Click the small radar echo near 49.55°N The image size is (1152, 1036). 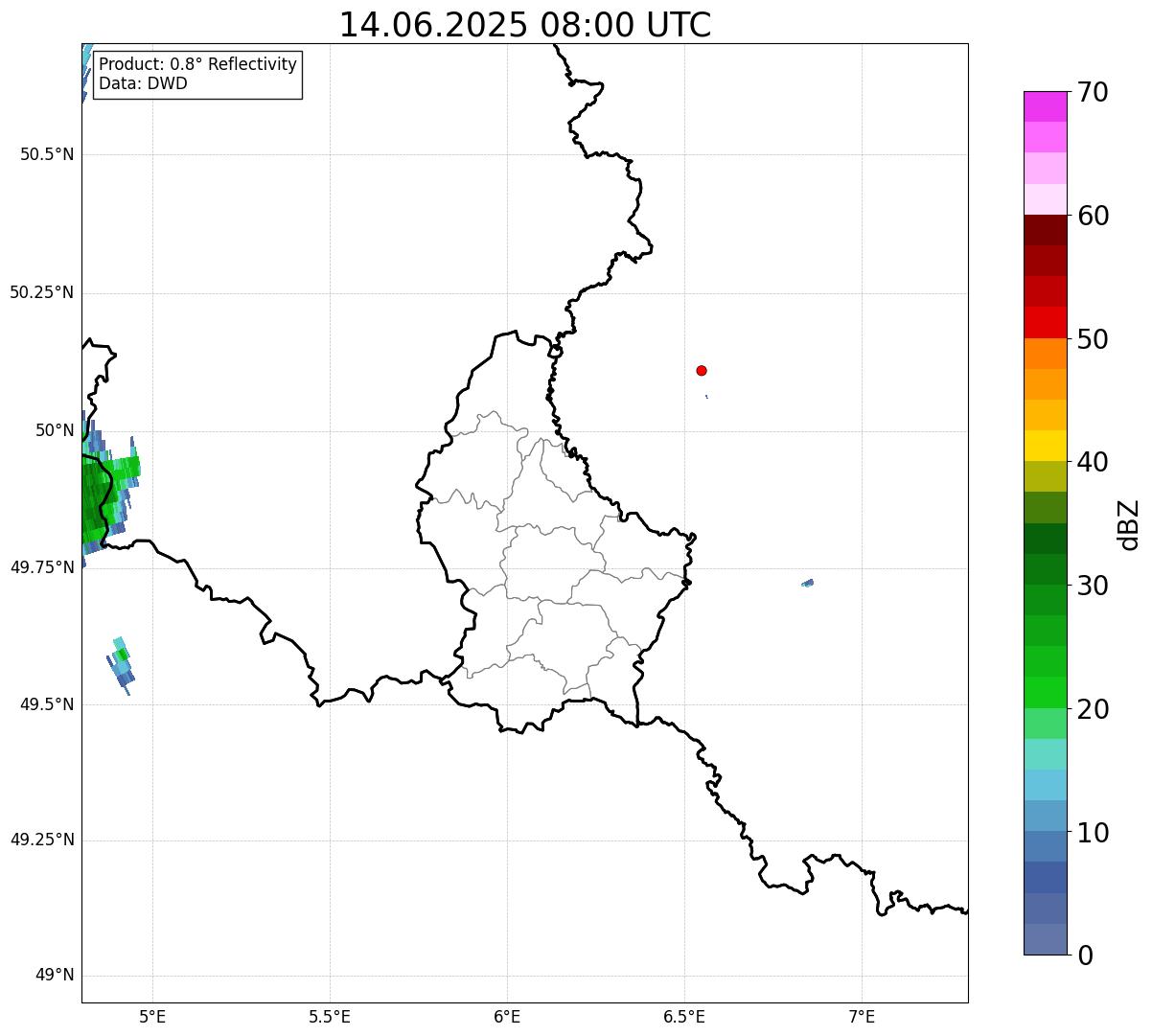tap(120, 664)
